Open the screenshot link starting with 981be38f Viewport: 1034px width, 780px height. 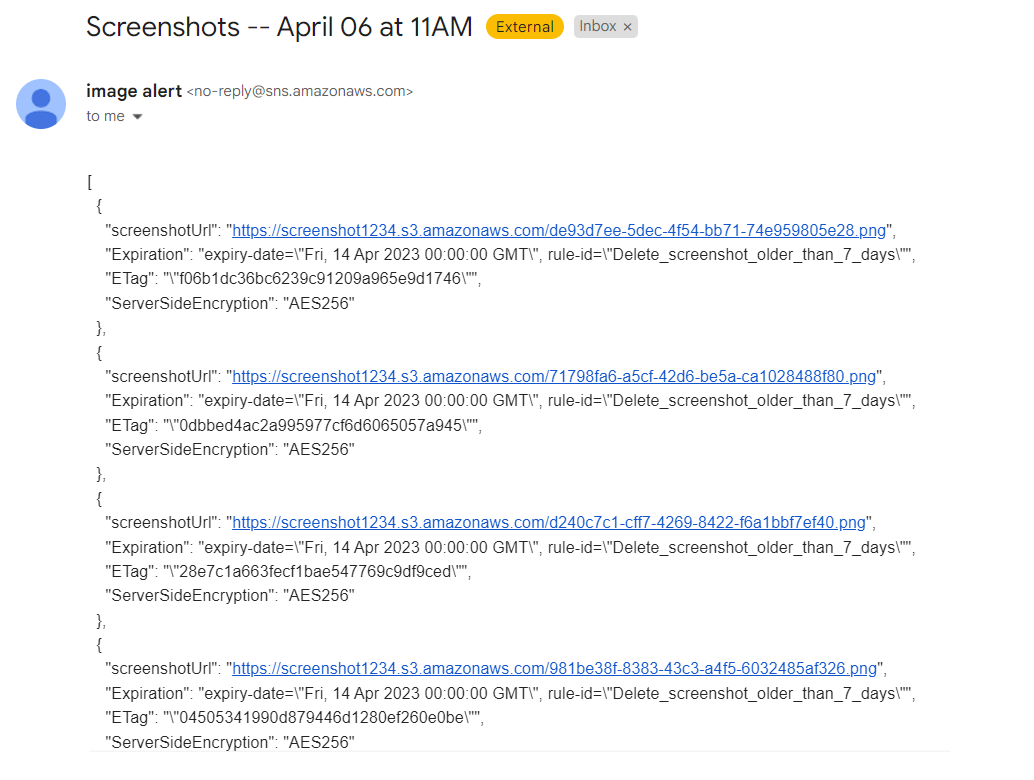[555, 669]
